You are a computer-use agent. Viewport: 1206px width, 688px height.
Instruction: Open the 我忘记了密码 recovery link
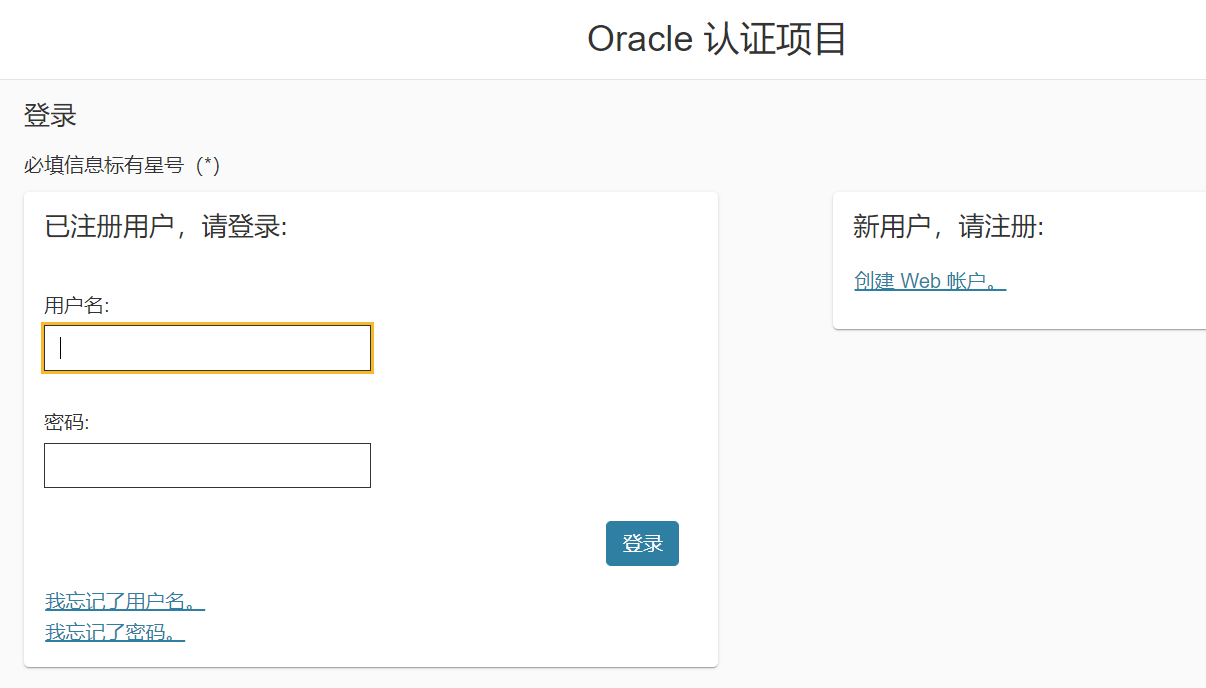coord(108,632)
